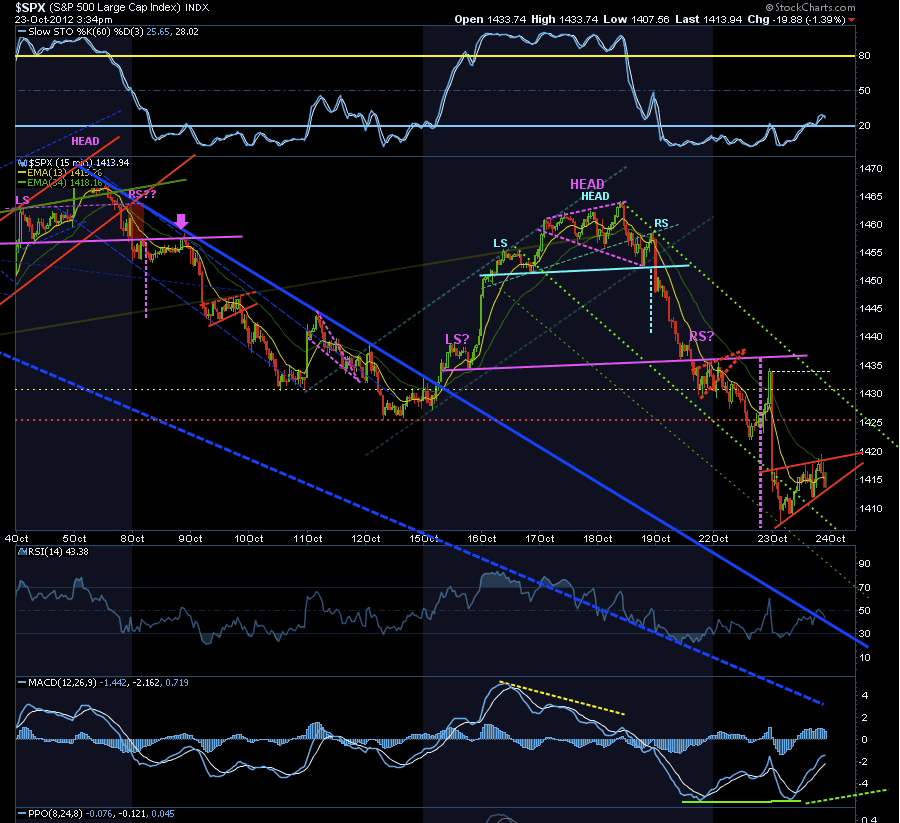Click the RSI 30 axis label
The height and width of the screenshot is (823, 900).
(x=864, y=634)
